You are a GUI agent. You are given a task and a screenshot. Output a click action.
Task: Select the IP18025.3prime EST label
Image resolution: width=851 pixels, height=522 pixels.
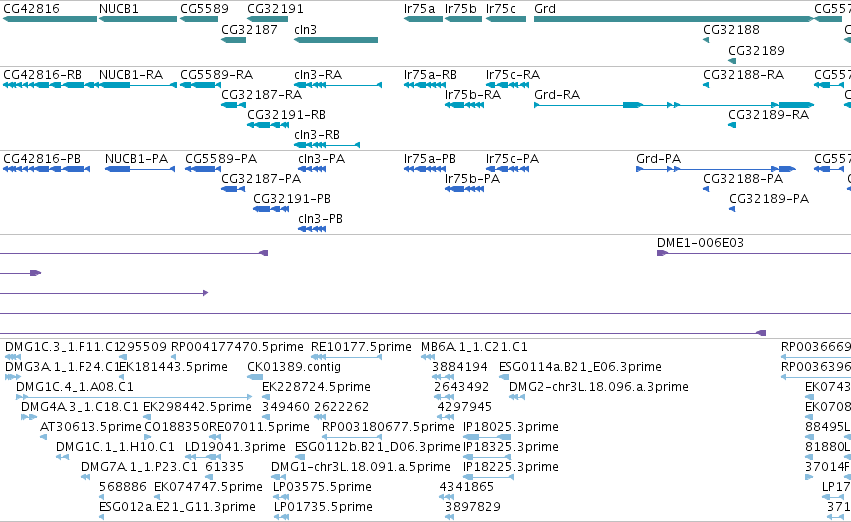tap(511, 427)
